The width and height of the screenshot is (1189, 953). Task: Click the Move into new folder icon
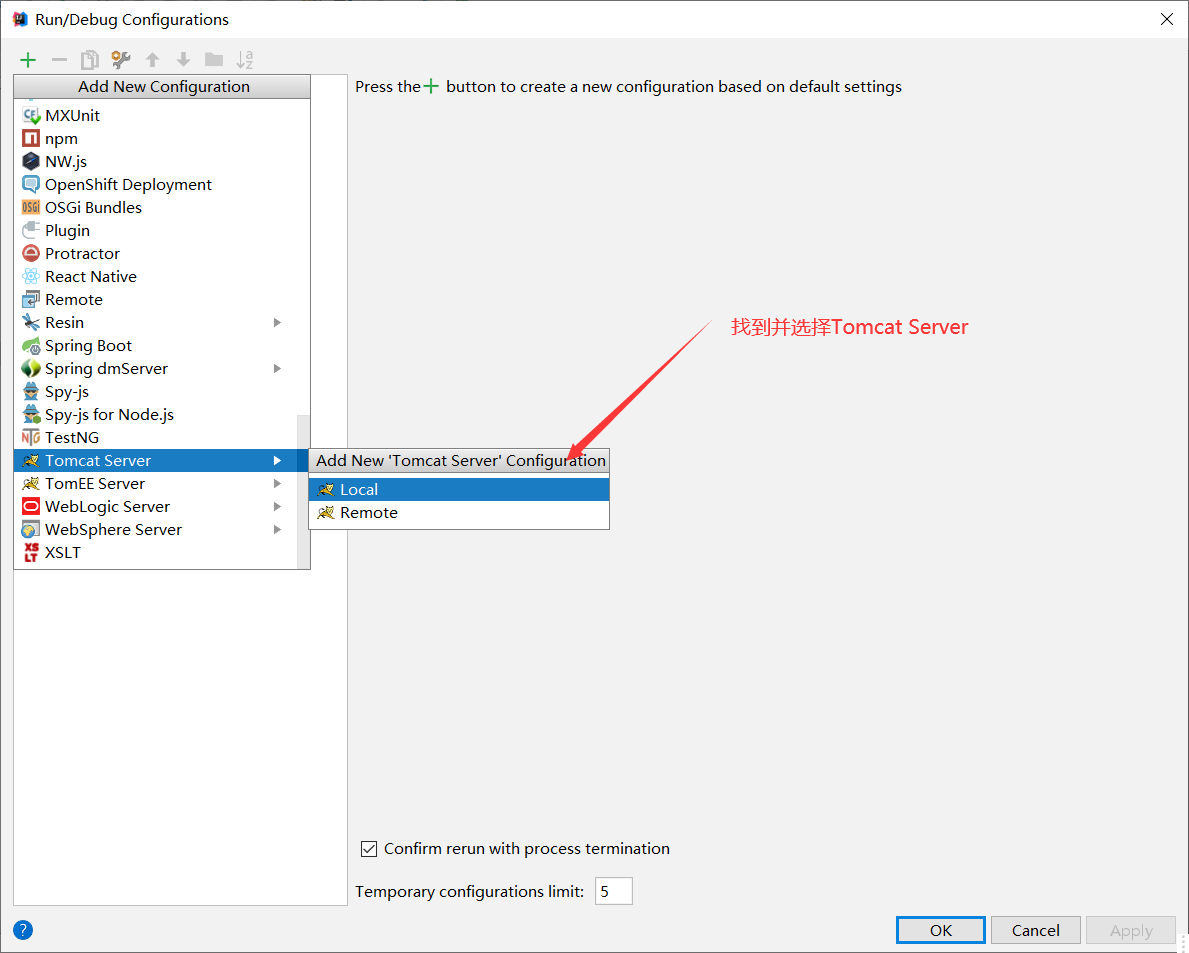click(214, 60)
